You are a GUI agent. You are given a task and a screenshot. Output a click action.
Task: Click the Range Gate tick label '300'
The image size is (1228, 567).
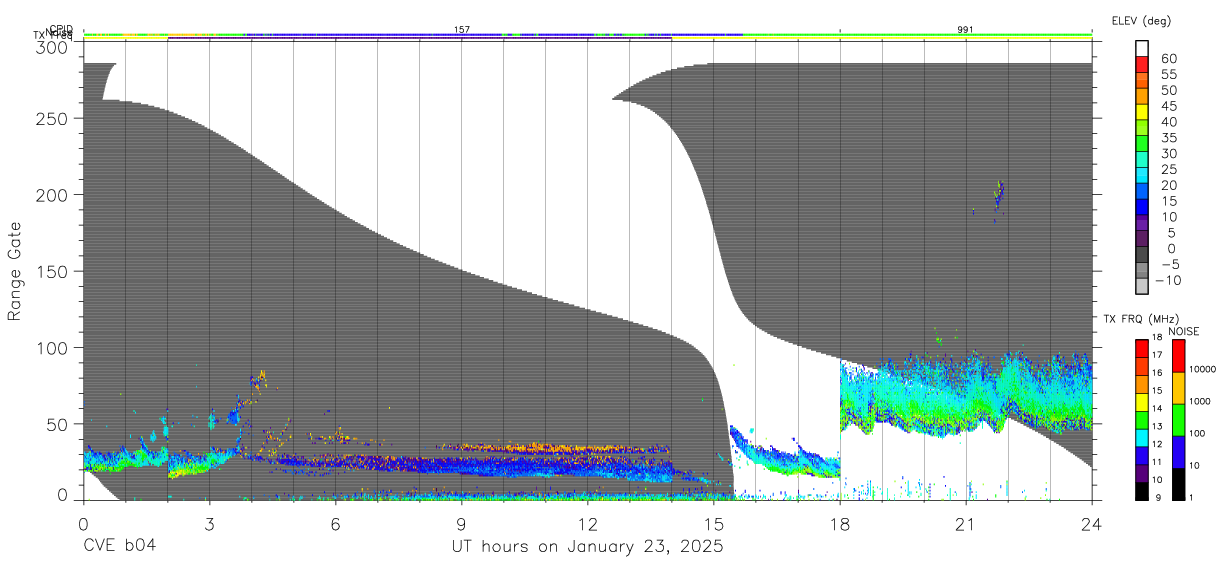[52, 47]
